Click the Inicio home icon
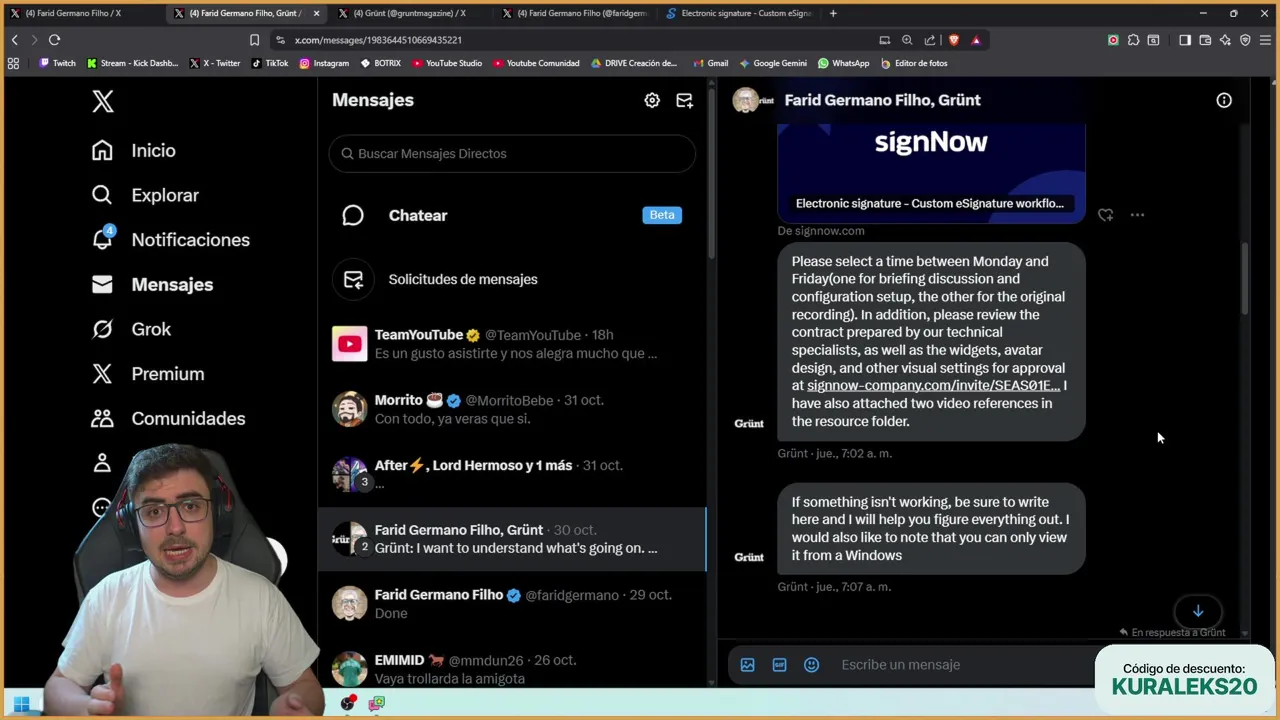1280x720 pixels. (x=102, y=150)
